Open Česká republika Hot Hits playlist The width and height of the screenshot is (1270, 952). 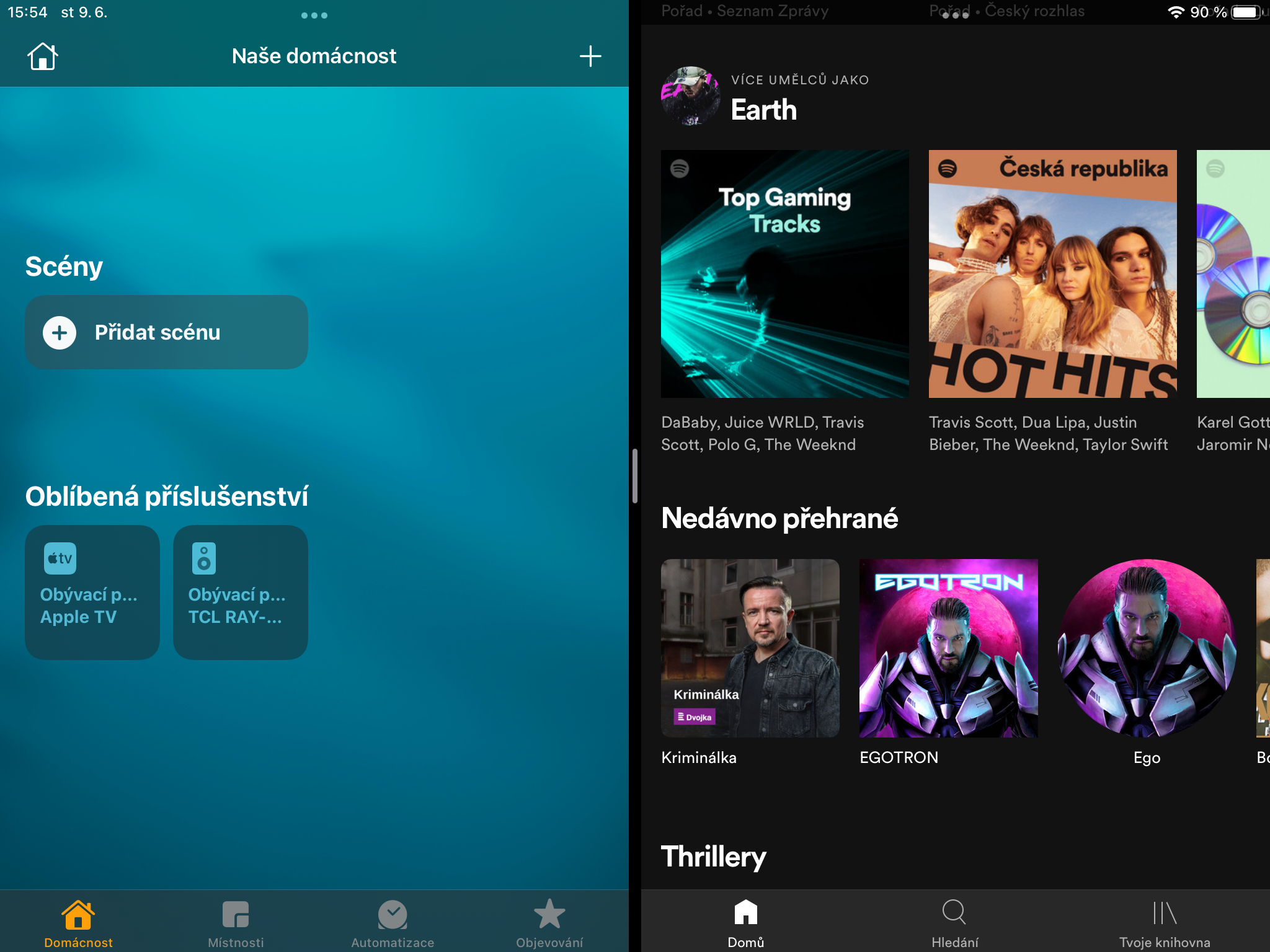pos(1052,274)
